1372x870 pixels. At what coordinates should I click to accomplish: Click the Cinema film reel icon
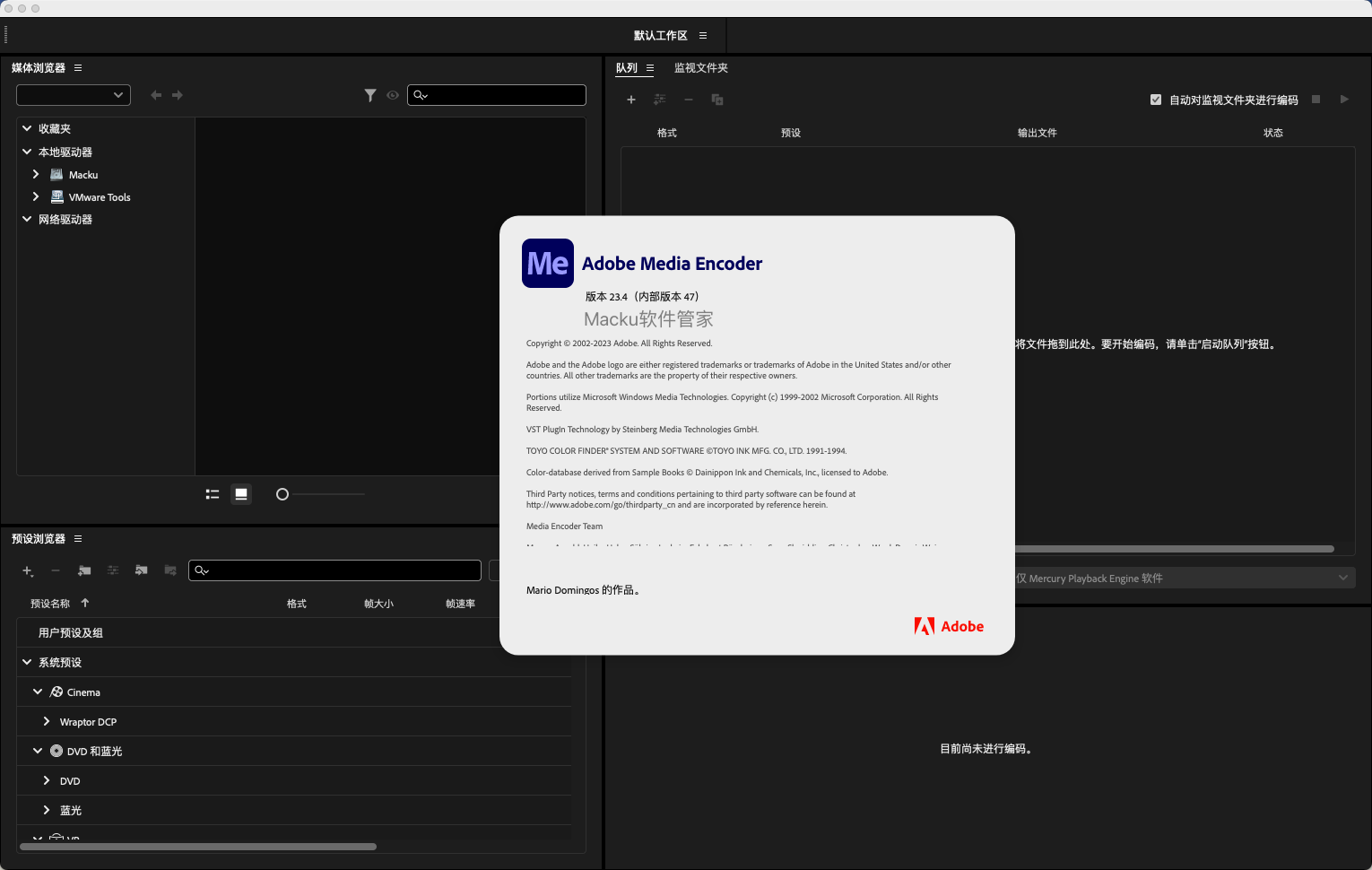coord(56,692)
